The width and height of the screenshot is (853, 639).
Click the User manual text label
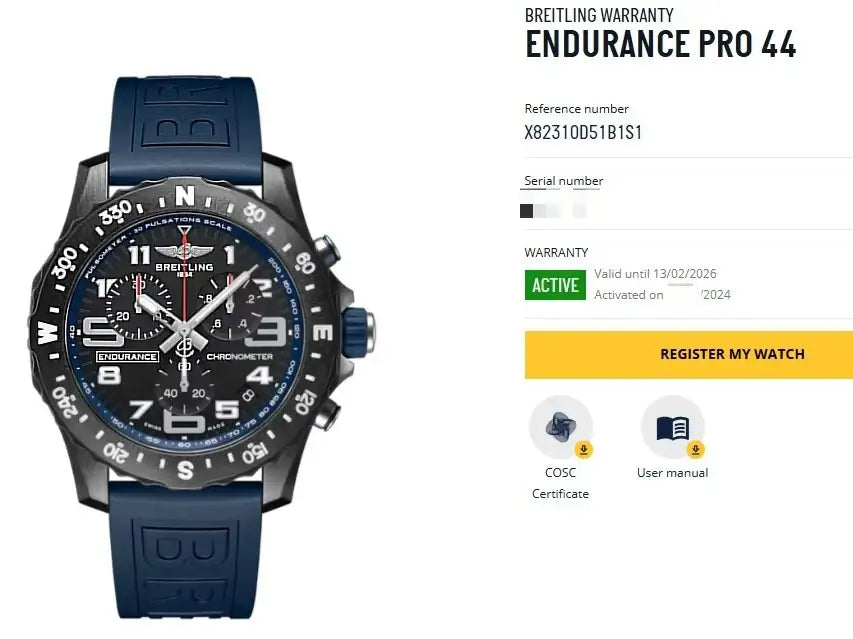672,473
